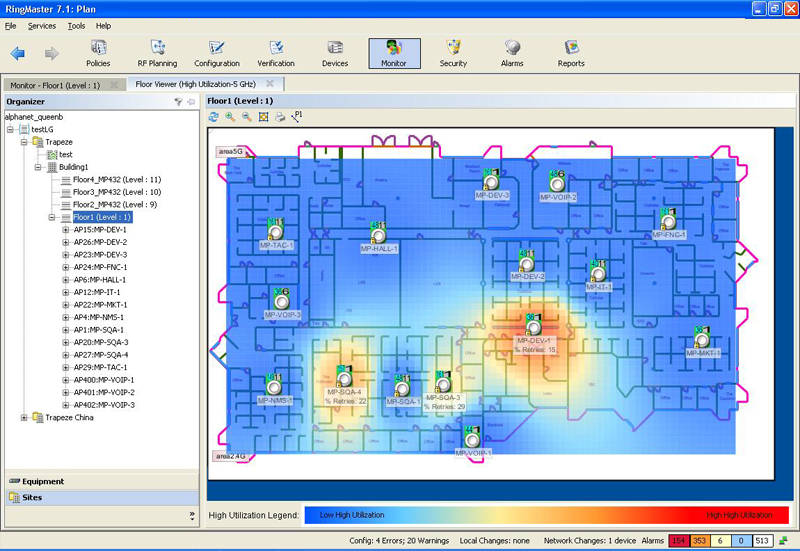The image size is (800, 551).
Task: Close the Monitor - Floor1 tab
Action: tap(114, 85)
